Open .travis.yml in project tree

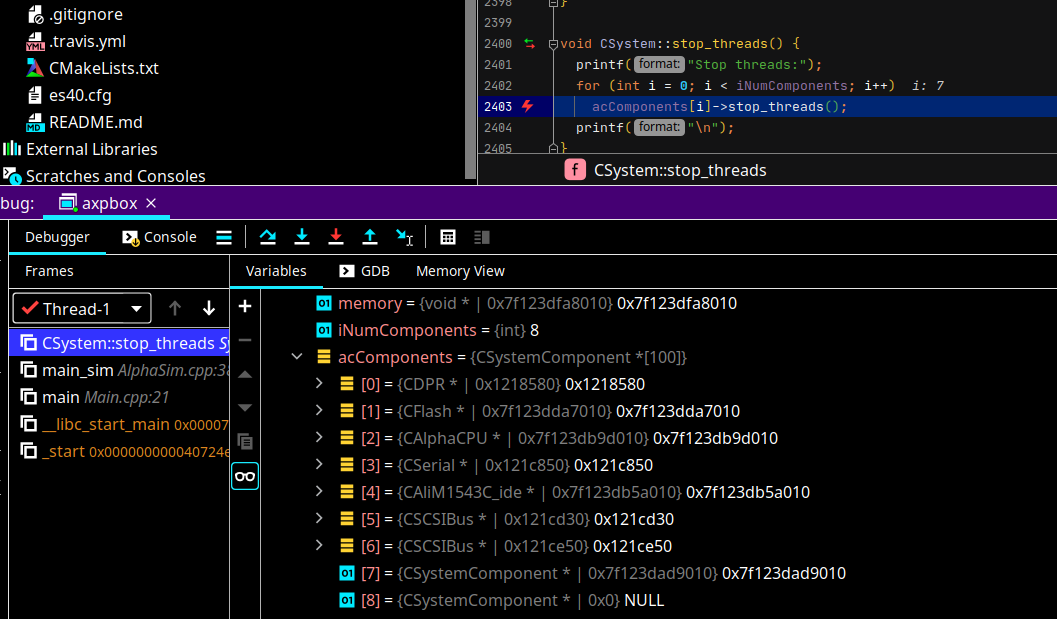pos(76,41)
